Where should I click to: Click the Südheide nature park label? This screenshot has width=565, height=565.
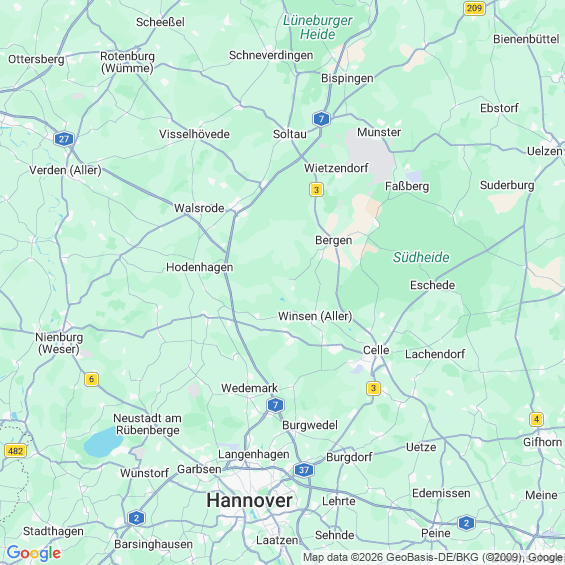coord(421,257)
